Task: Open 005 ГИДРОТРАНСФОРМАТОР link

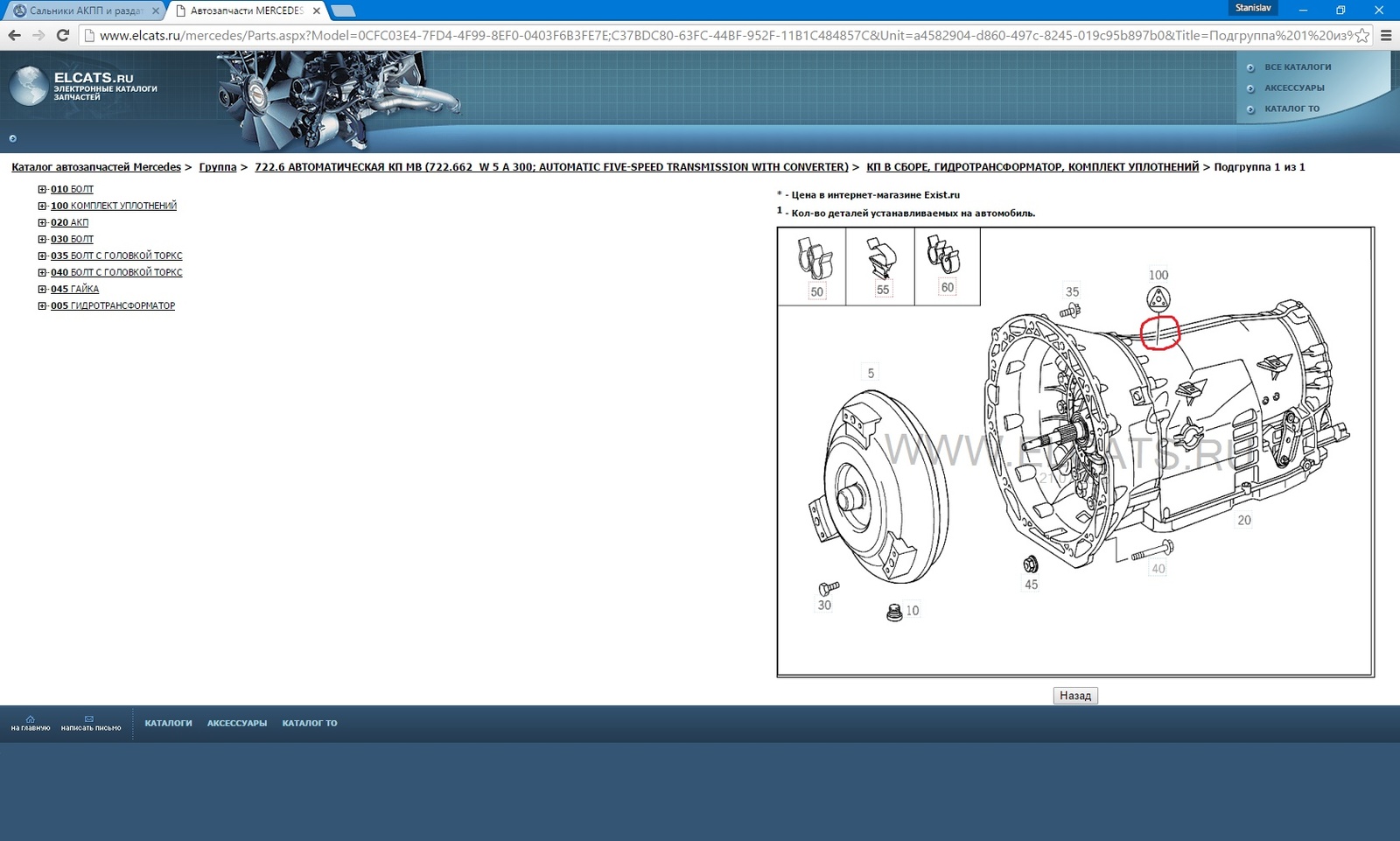Action: [x=113, y=305]
